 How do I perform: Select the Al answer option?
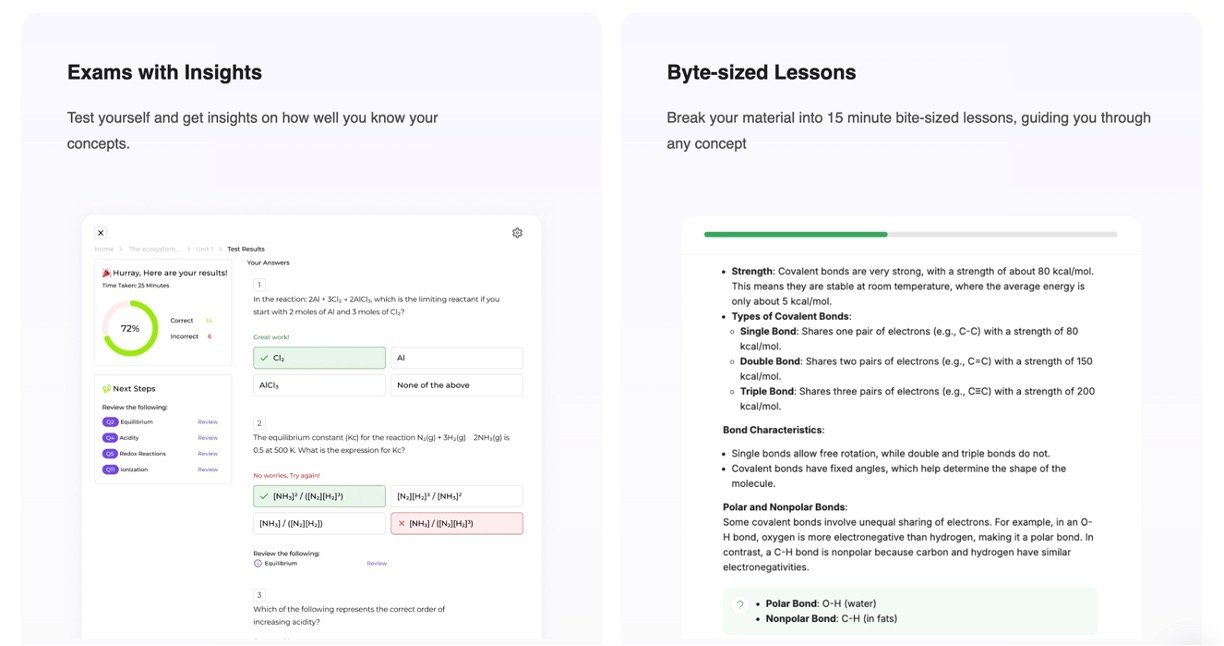tap(456, 358)
